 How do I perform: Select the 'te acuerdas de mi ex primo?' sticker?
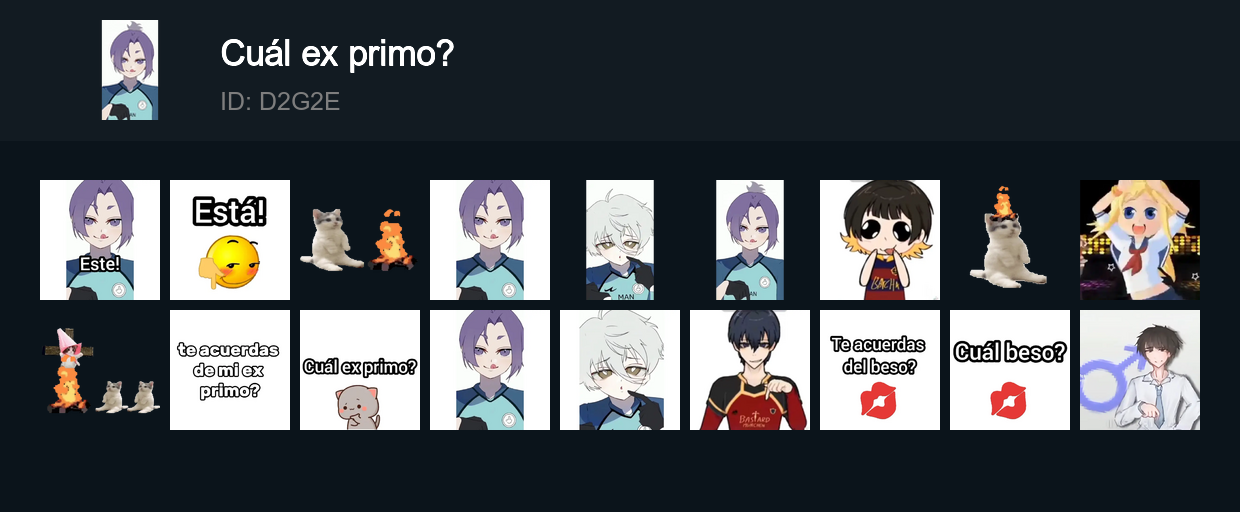click(230, 370)
